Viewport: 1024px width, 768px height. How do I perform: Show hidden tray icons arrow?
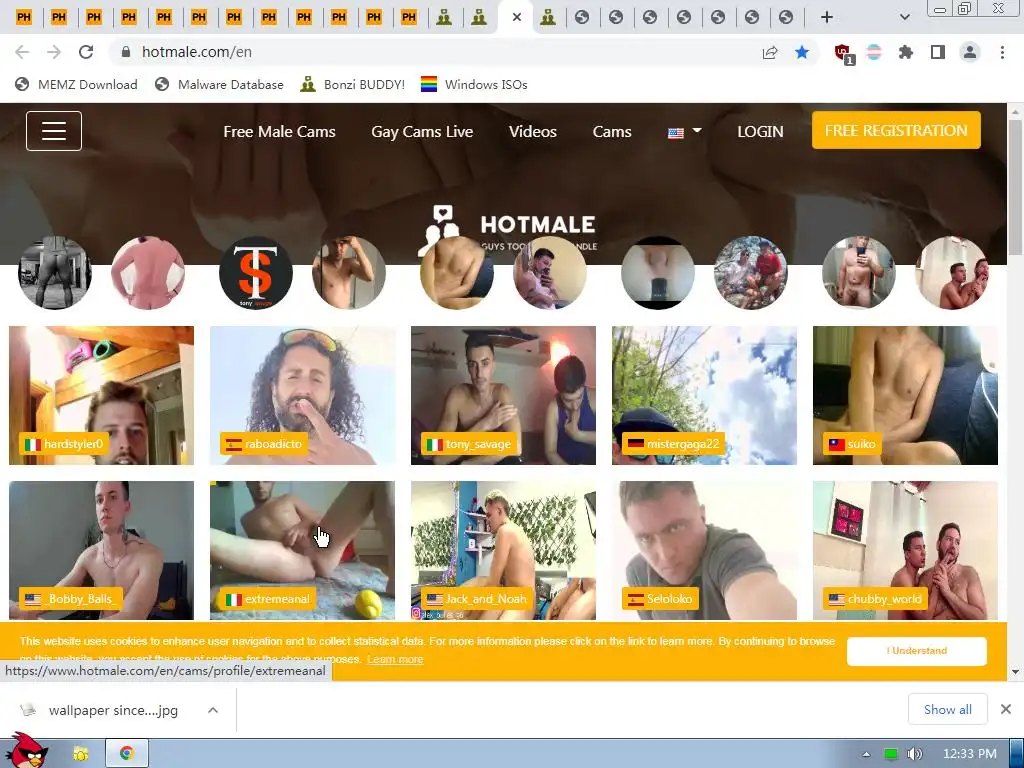867,754
